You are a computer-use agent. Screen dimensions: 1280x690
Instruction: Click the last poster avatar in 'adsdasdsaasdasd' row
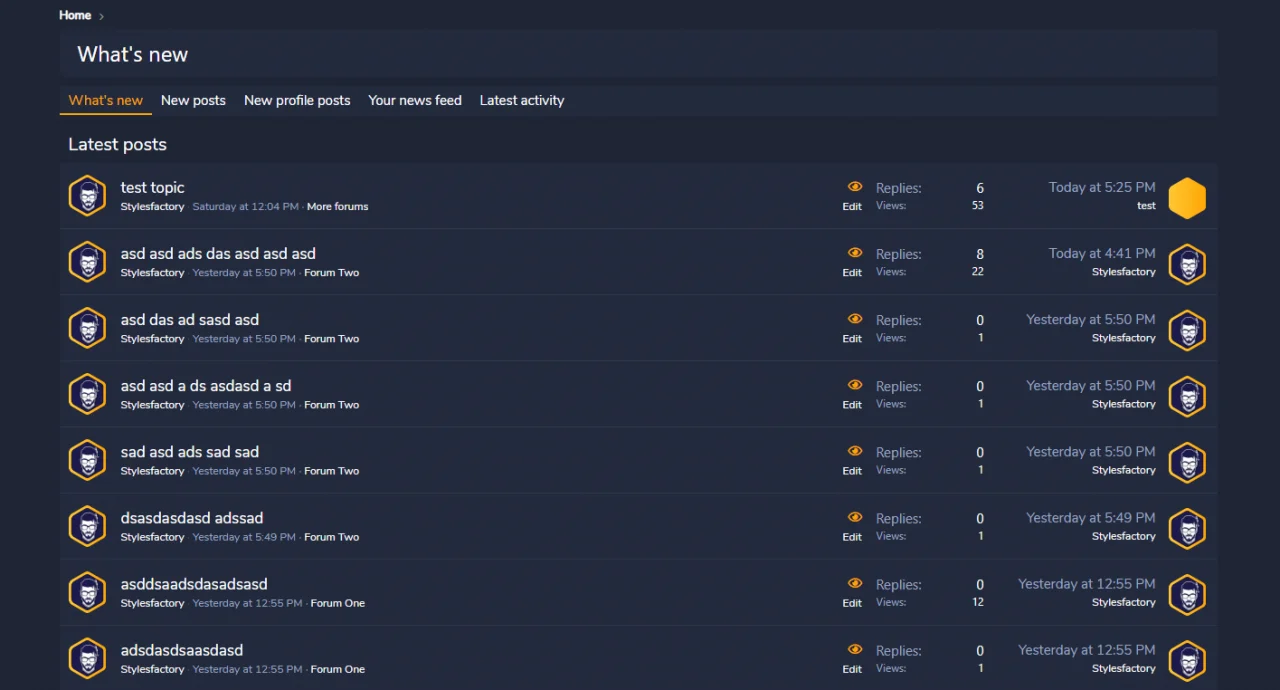tap(1187, 660)
